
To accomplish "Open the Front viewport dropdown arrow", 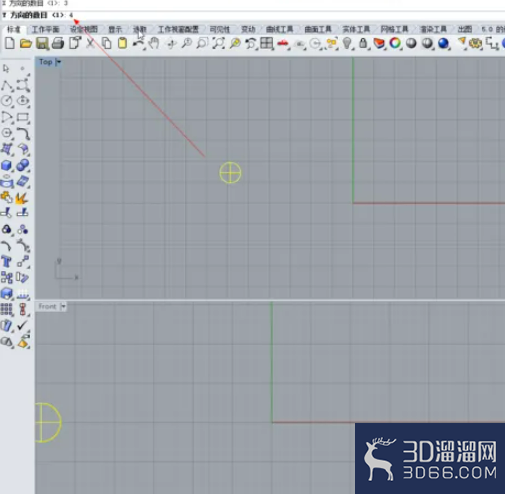I will 63,306.
